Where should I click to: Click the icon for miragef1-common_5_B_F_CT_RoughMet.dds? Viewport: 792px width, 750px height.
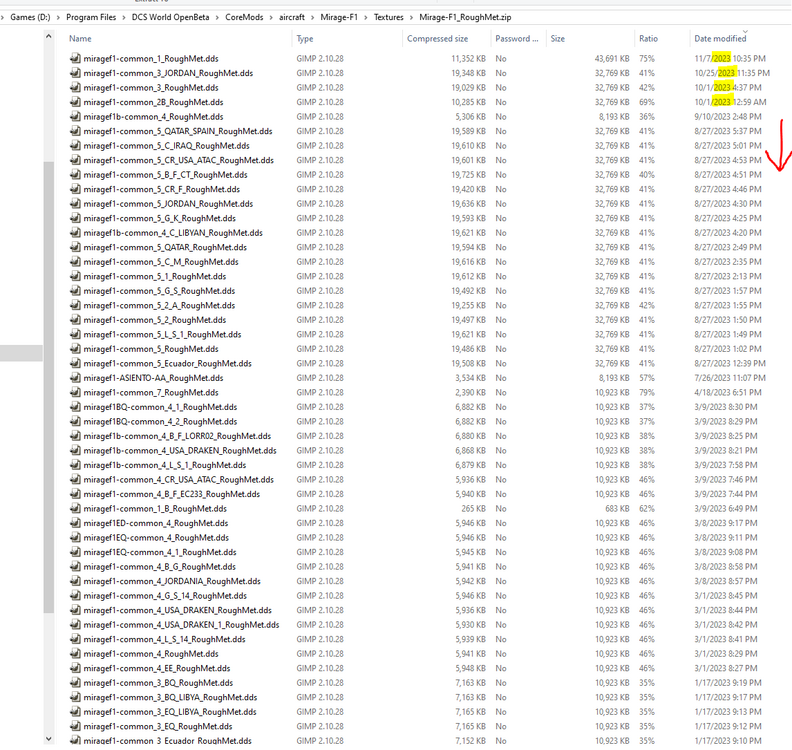click(75, 175)
